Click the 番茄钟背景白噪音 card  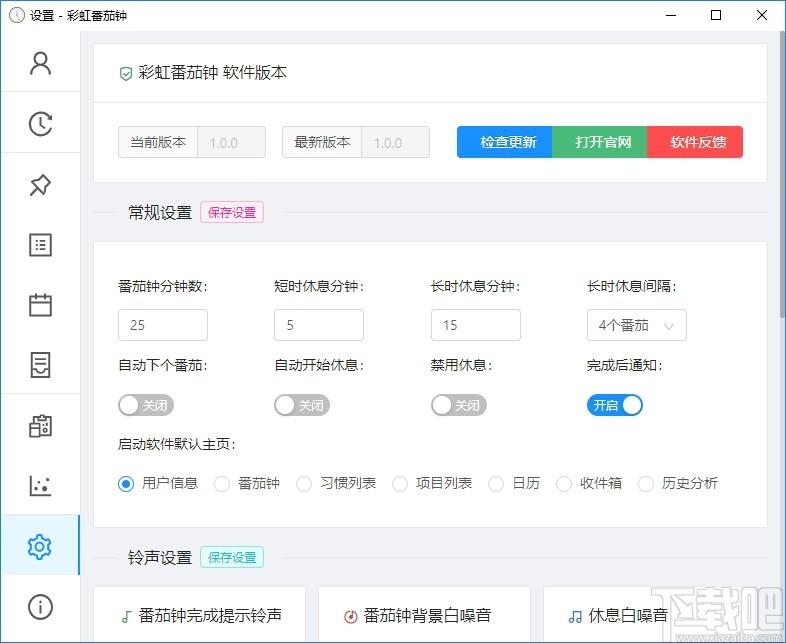tap(424, 615)
